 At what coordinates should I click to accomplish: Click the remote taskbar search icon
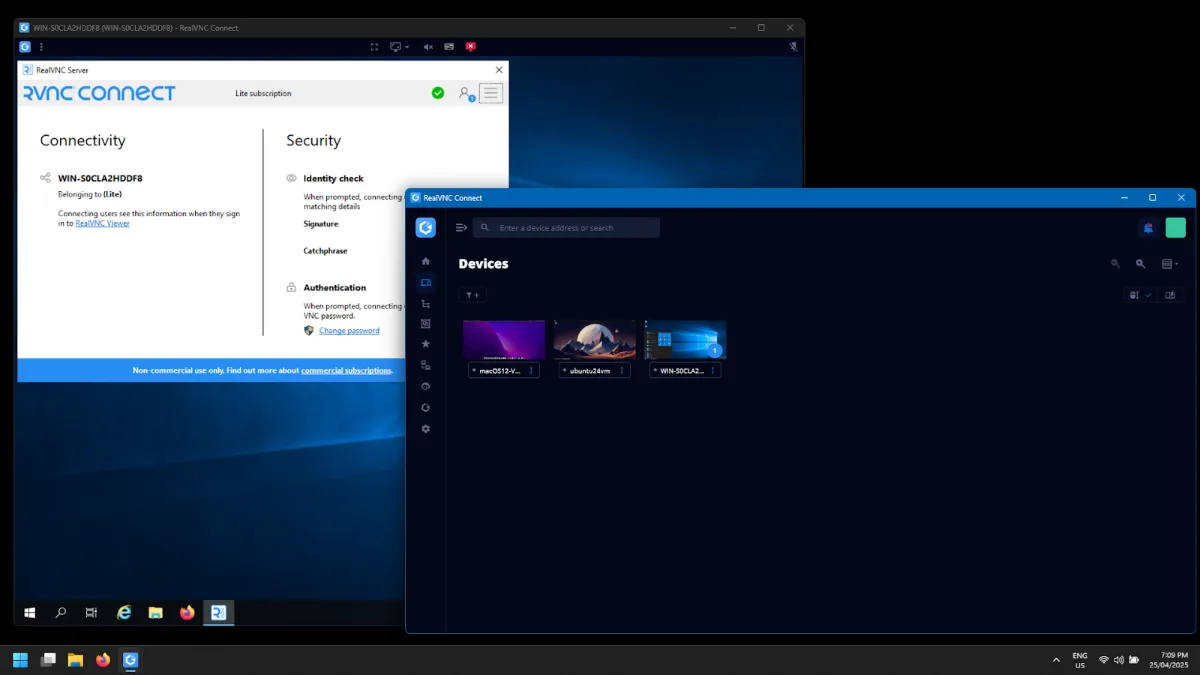coord(60,613)
